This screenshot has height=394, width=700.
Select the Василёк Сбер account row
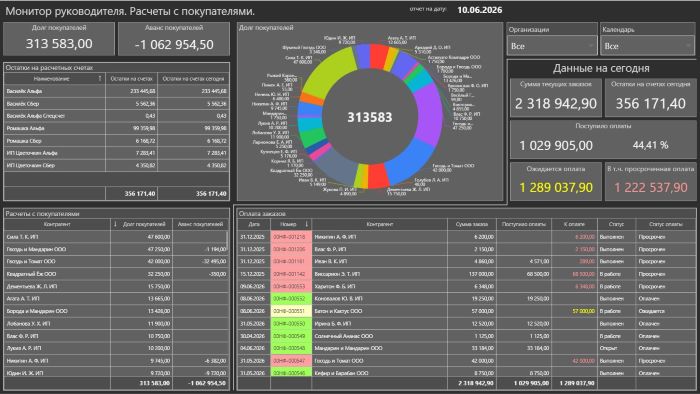[x=117, y=104]
